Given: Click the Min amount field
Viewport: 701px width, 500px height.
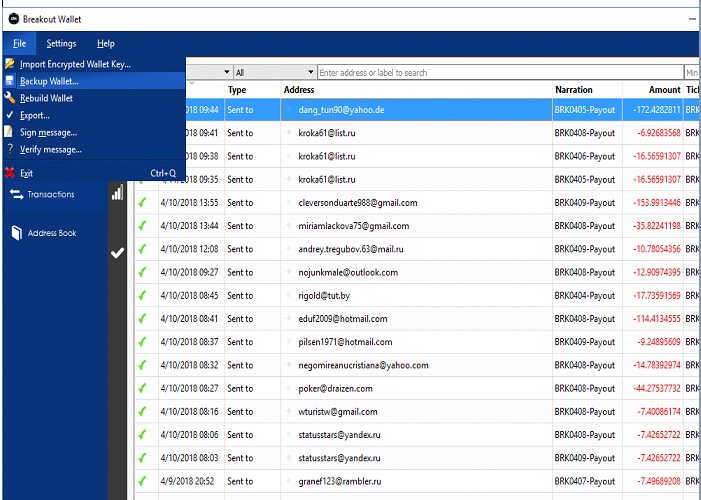Looking at the screenshot, I should tap(693, 72).
